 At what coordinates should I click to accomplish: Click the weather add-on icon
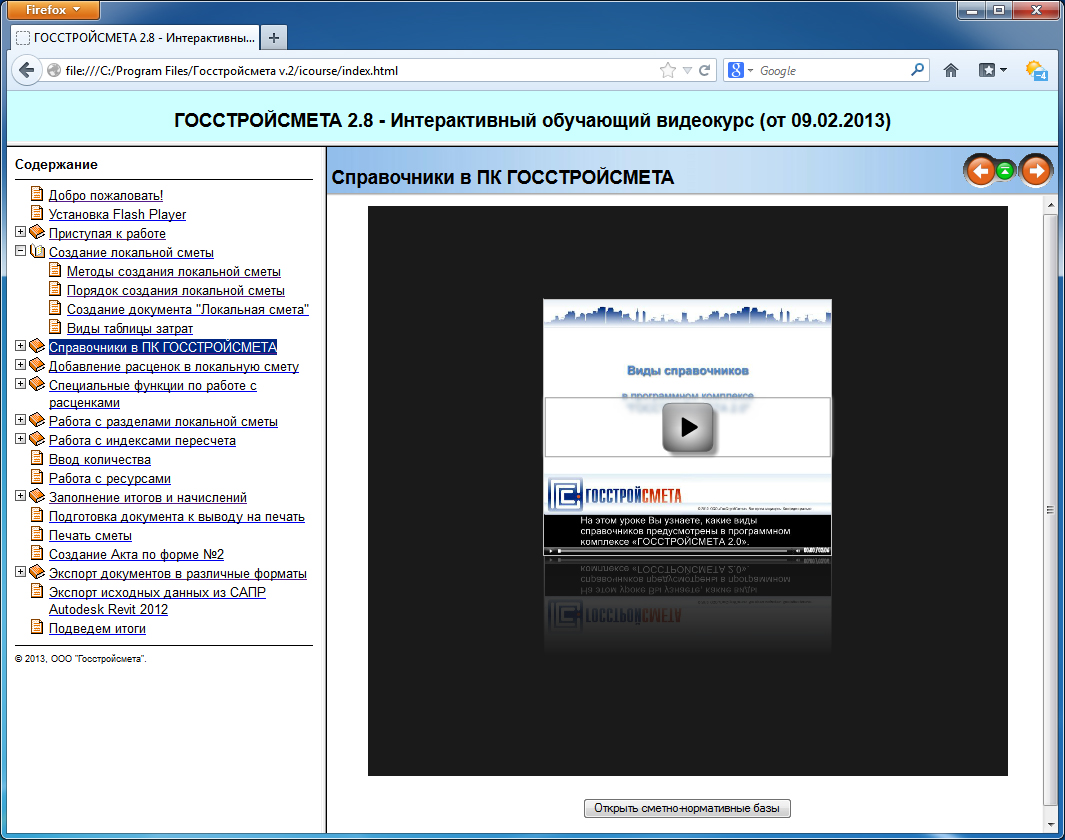coord(1036,71)
